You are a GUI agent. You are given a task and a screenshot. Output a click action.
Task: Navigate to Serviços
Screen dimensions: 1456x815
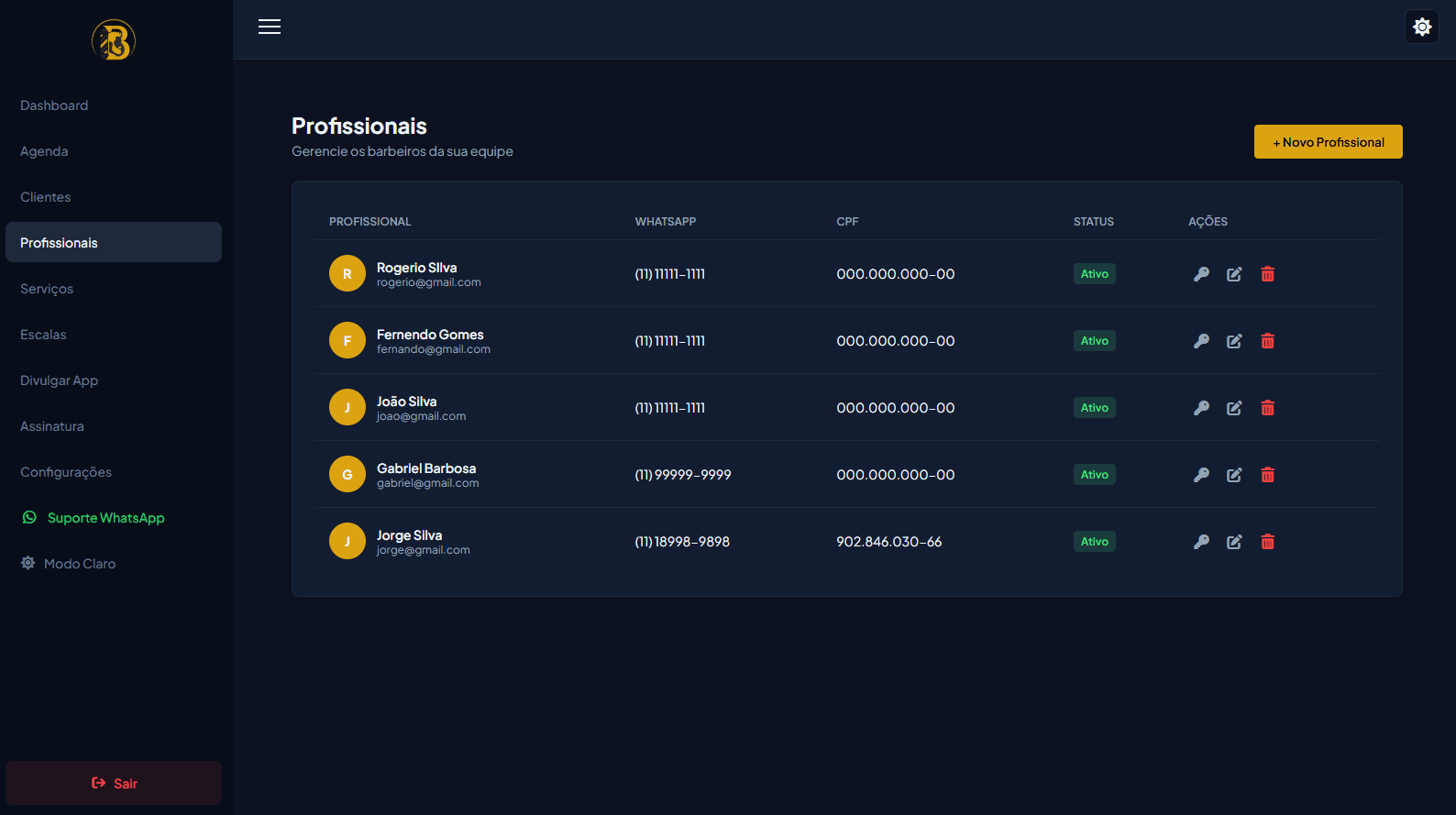point(114,288)
